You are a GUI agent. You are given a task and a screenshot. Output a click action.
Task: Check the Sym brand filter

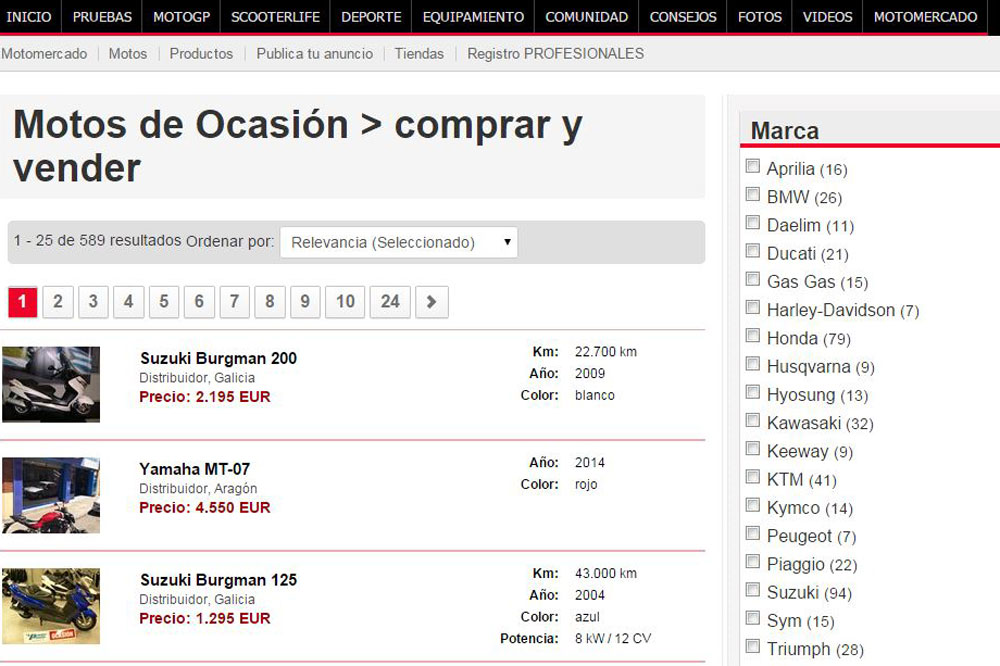click(753, 618)
